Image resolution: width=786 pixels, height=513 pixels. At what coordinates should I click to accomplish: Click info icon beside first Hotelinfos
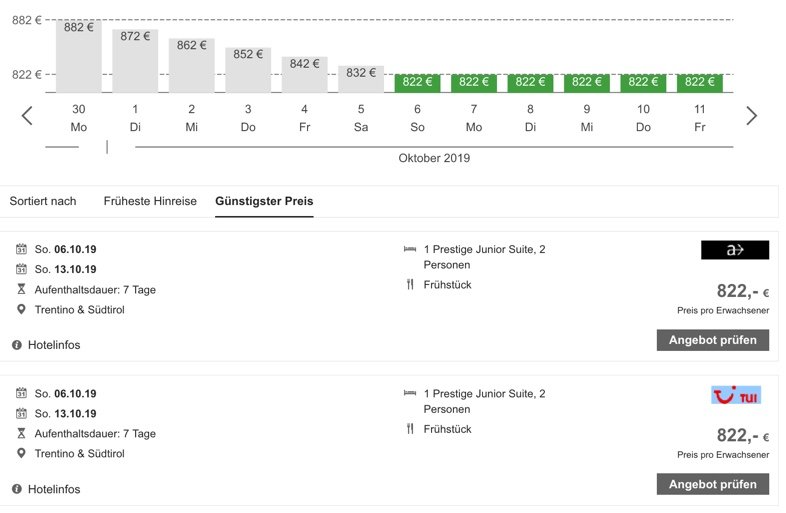click(17, 345)
